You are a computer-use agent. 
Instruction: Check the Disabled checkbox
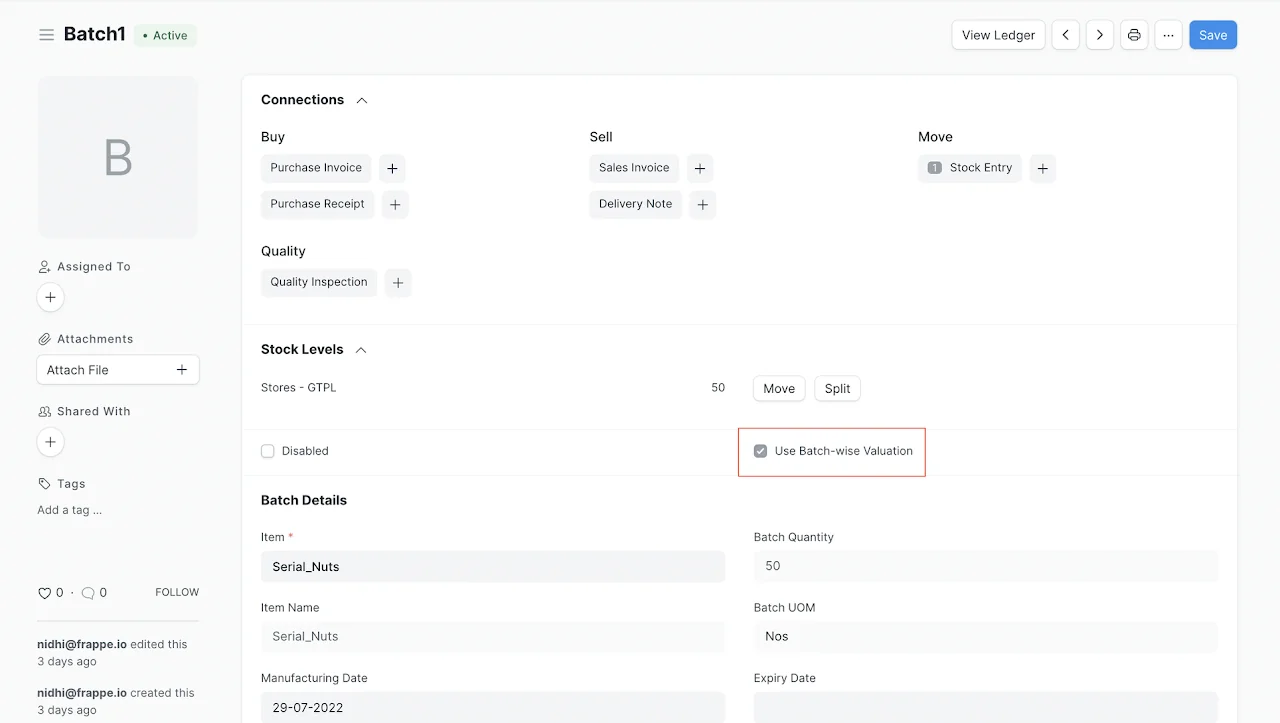[x=267, y=451]
